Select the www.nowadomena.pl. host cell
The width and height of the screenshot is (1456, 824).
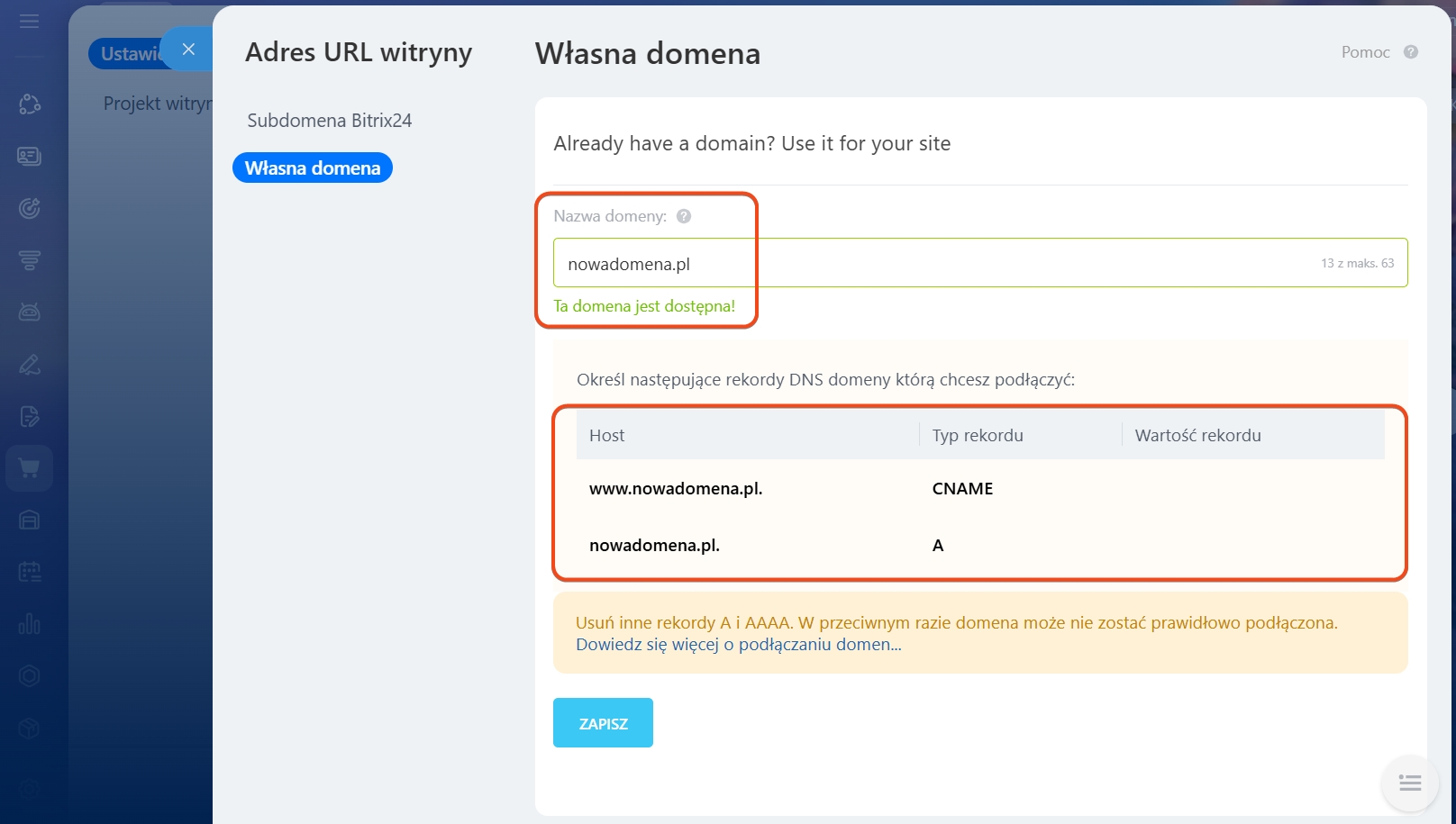676,489
